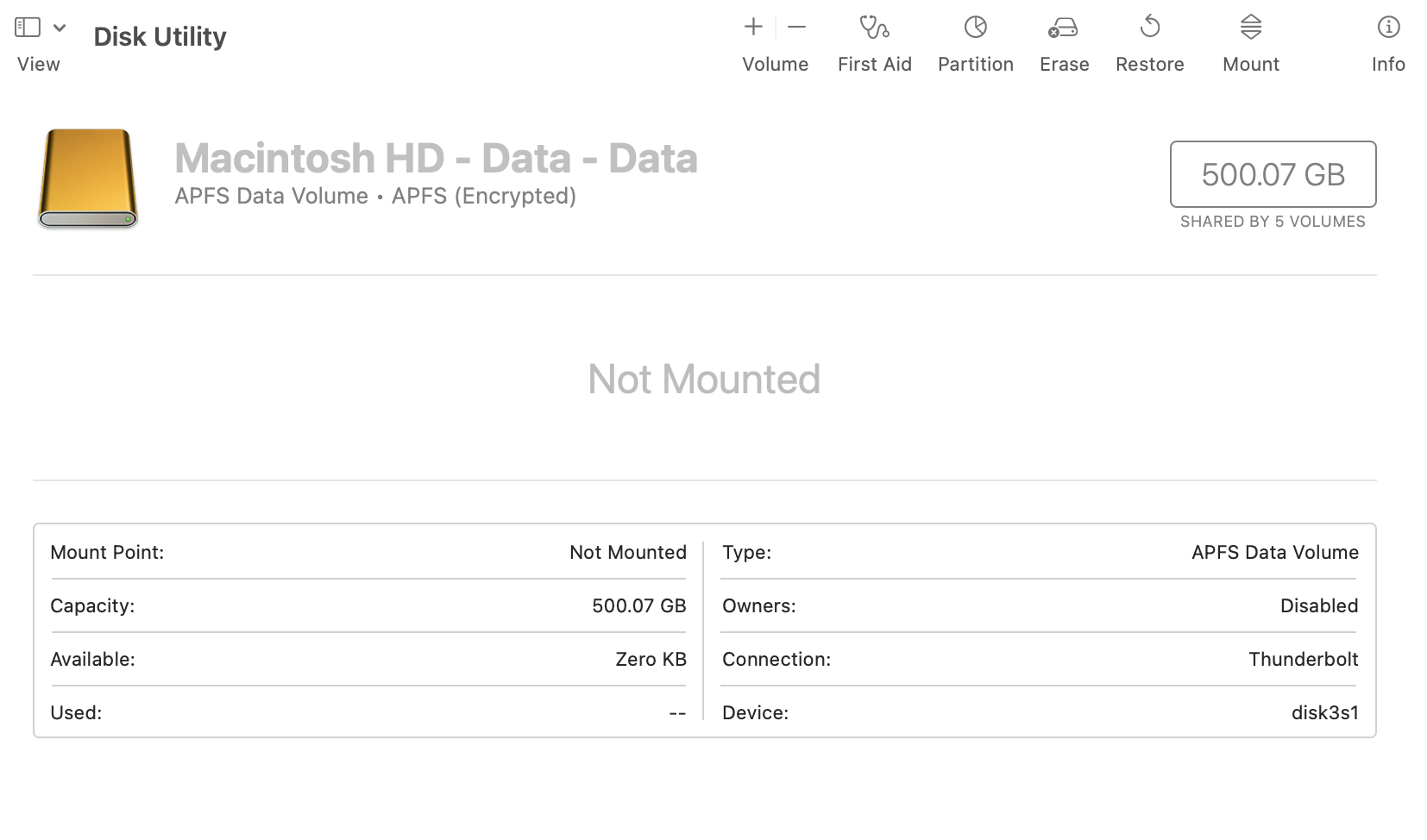Open the Info icon in toolbar
This screenshot has width=1427, height=840.
[1387, 28]
